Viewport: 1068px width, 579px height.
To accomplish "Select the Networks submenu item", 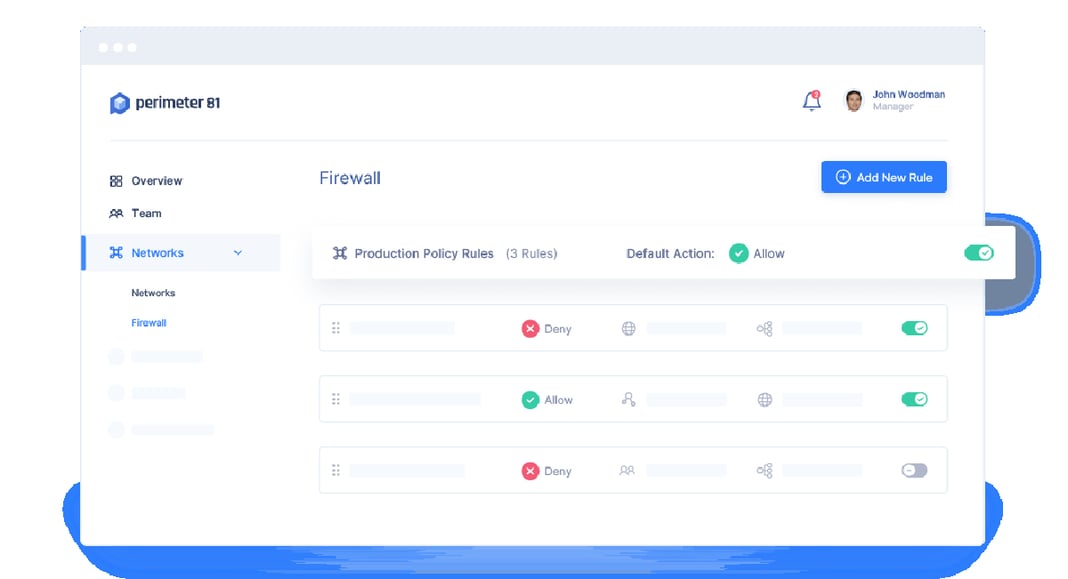I will pyautogui.click(x=153, y=293).
